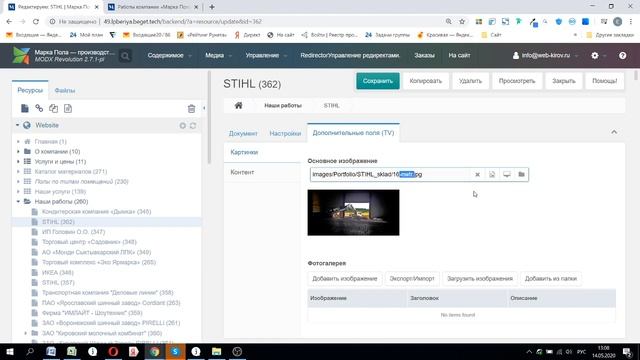Open the Содержимое menu
Screen dimensions: 640x360
169,56
